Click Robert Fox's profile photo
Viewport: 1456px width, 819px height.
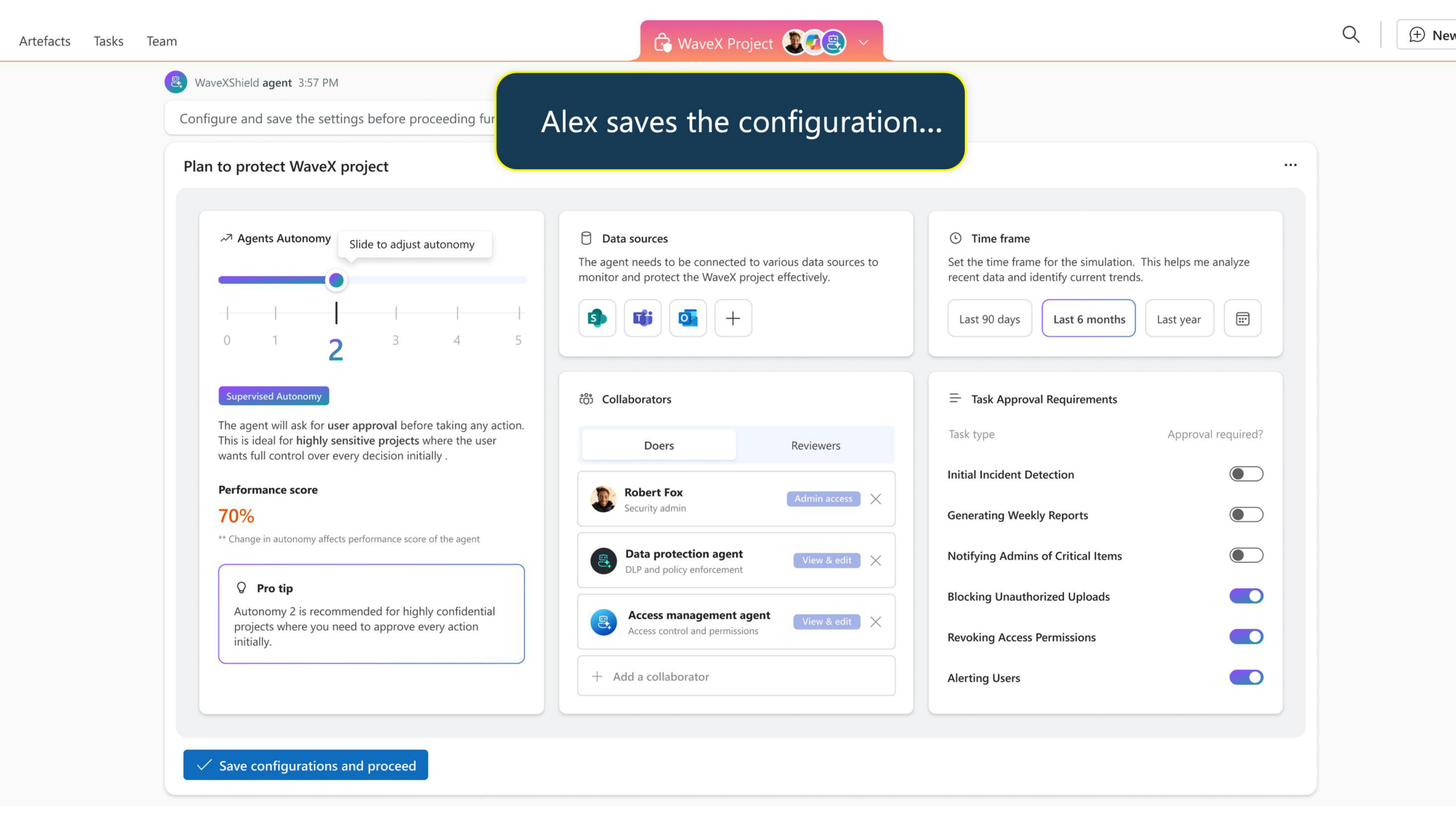pos(603,499)
